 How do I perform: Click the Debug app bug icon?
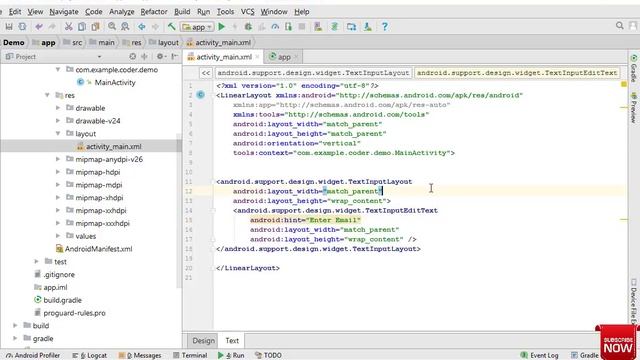tap(248, 27)
